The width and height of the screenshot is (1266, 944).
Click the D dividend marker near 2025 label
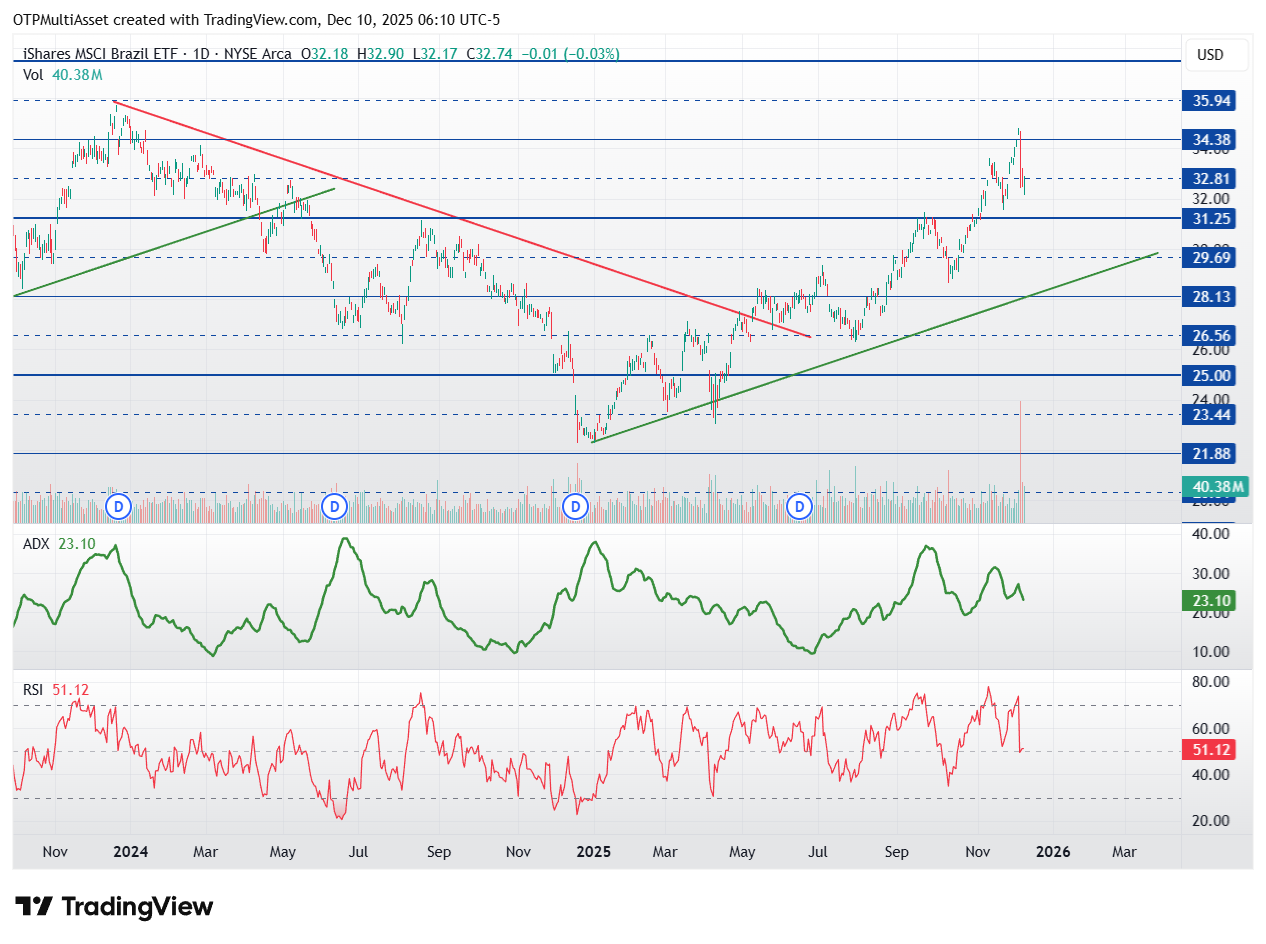pyautogui.click(x=575, y=507)
